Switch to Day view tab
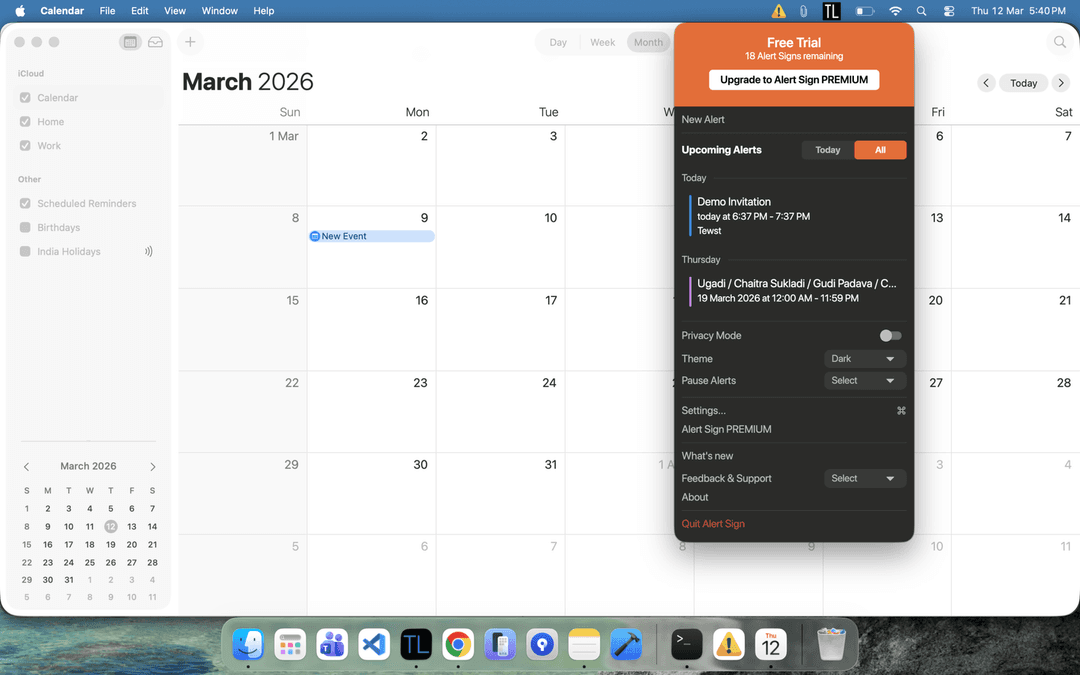 pyautogui.click(x=558, y=43)
